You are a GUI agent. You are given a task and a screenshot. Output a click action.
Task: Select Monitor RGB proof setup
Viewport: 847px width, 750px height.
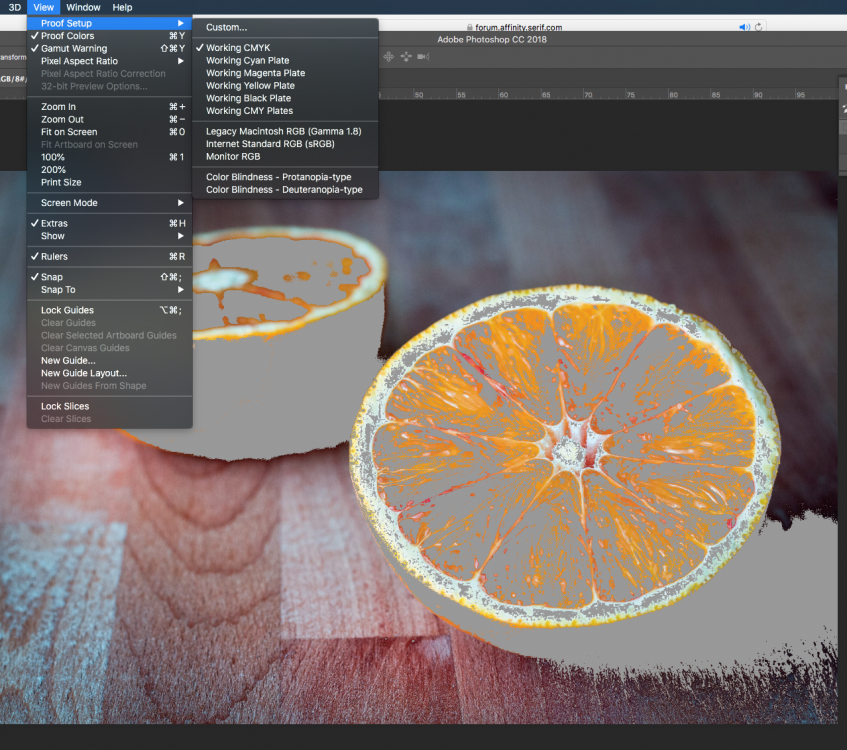(232, 156)
